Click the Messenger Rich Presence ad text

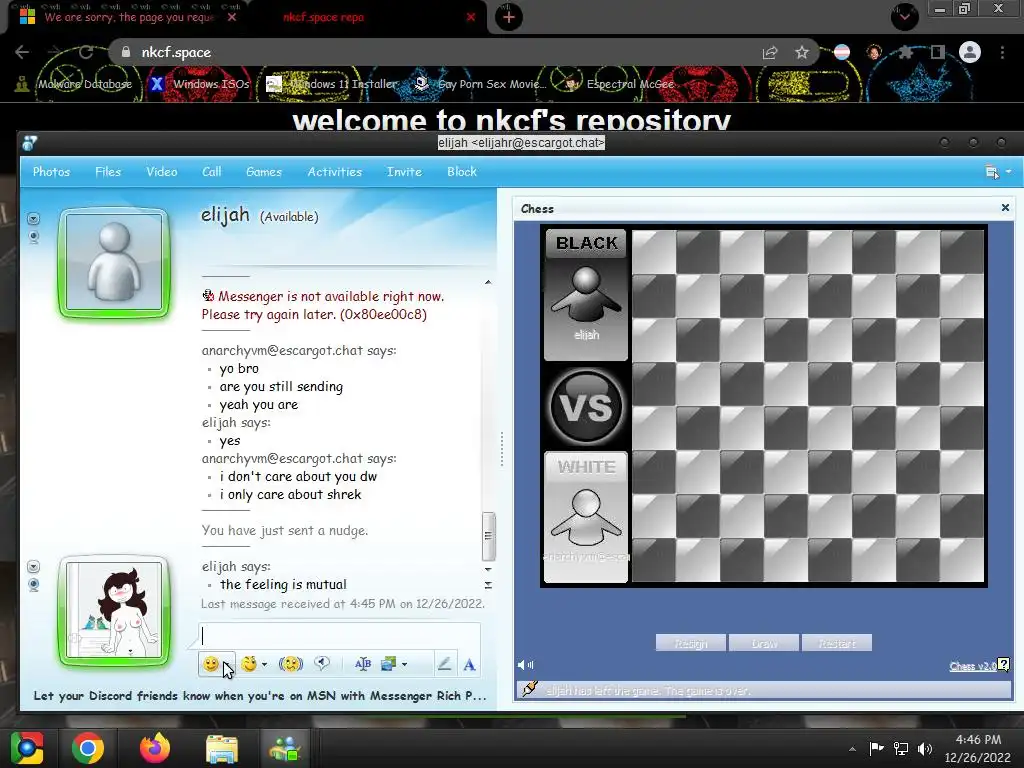coord(260,696)
